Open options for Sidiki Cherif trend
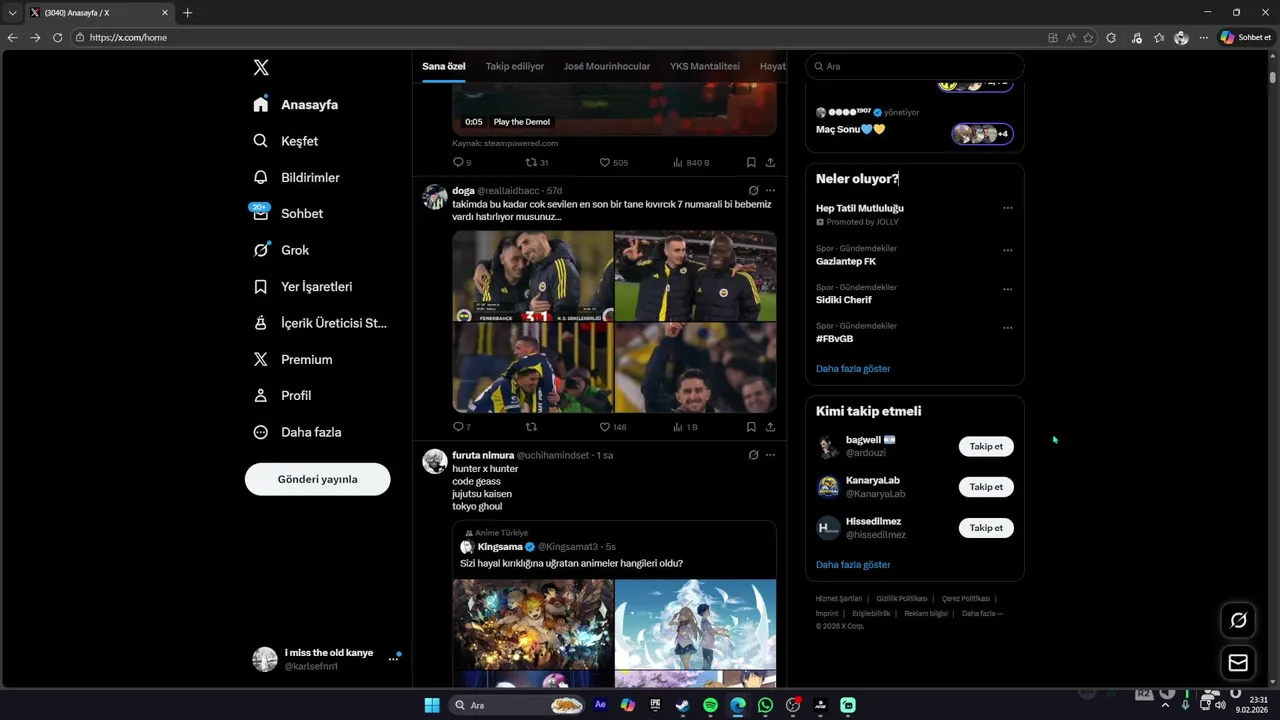 click(x=1007, y=289)
